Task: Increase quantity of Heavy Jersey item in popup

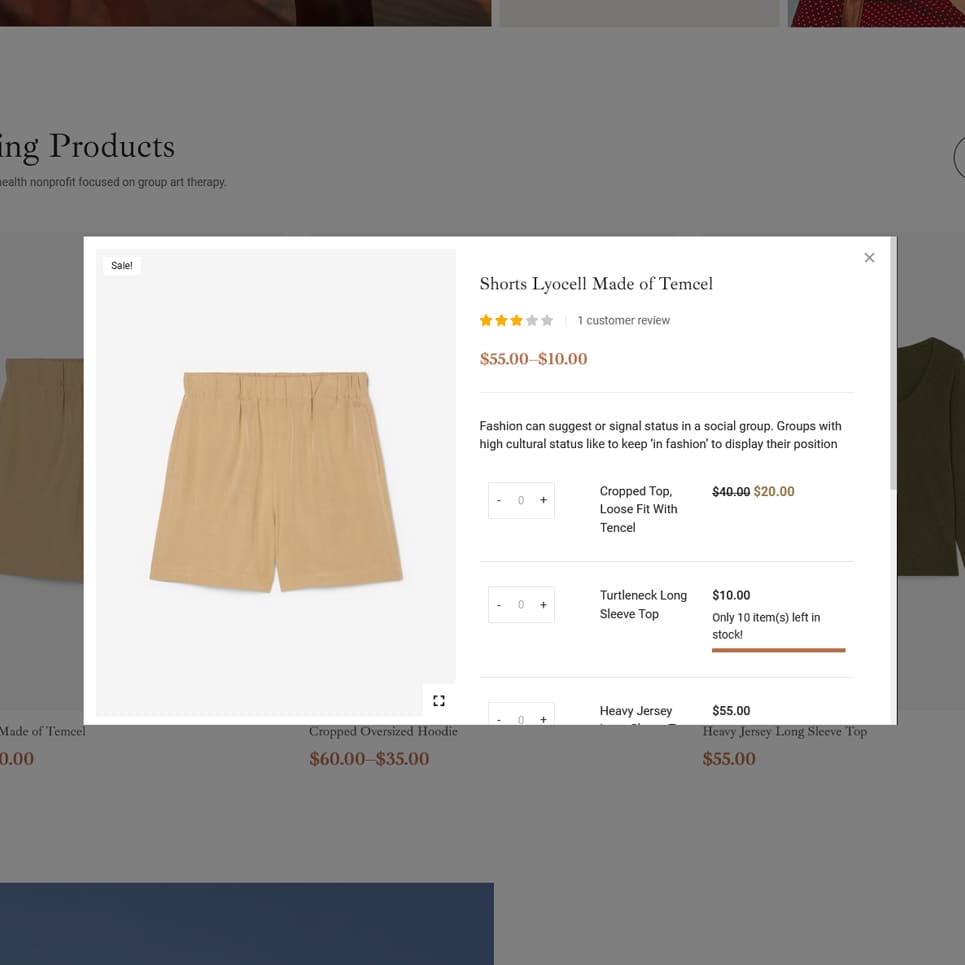Action: click(x=544, y=718)
